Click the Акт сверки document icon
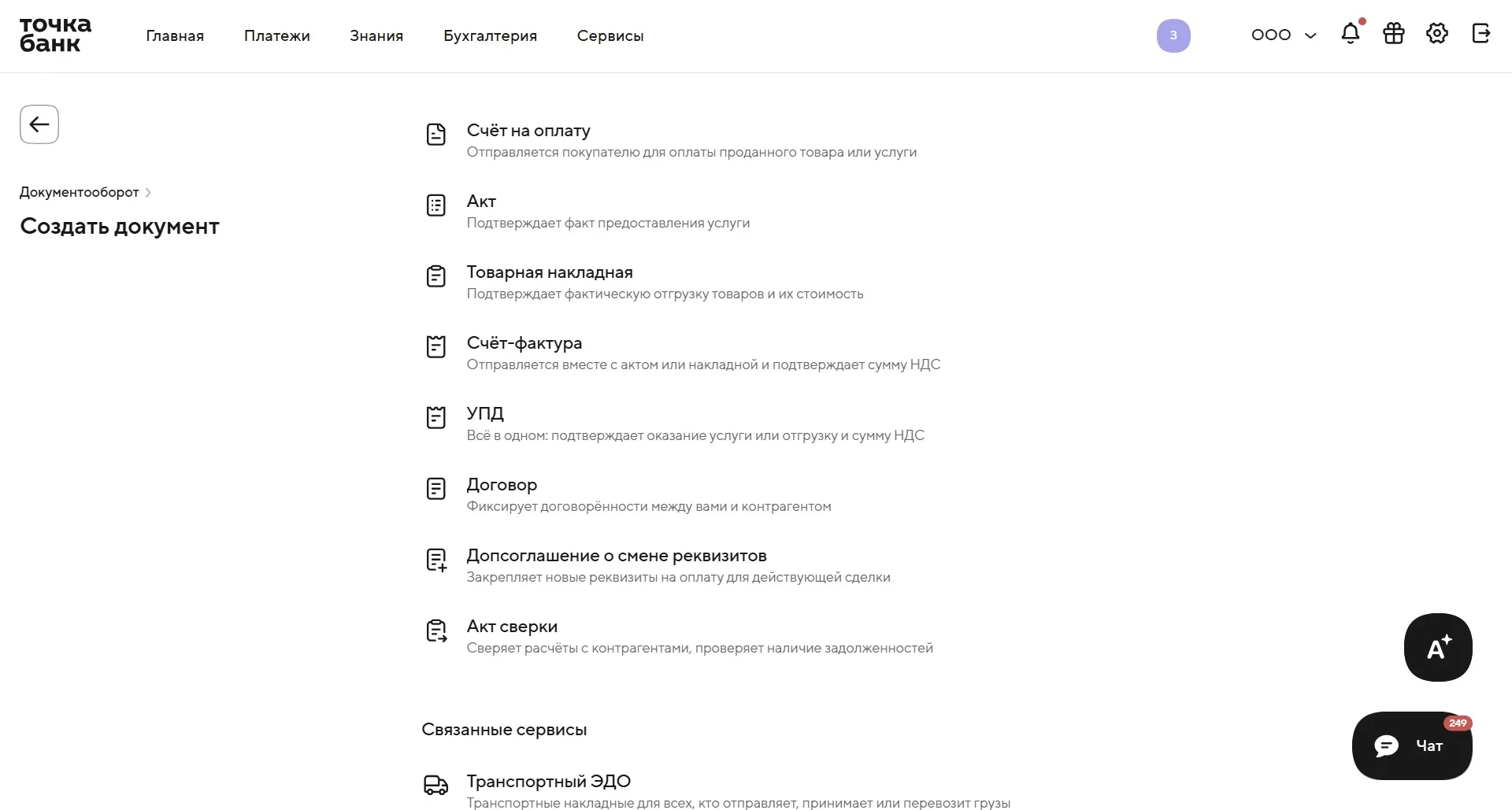Viewport: 1512px width, 810px height. click(436, 631)
